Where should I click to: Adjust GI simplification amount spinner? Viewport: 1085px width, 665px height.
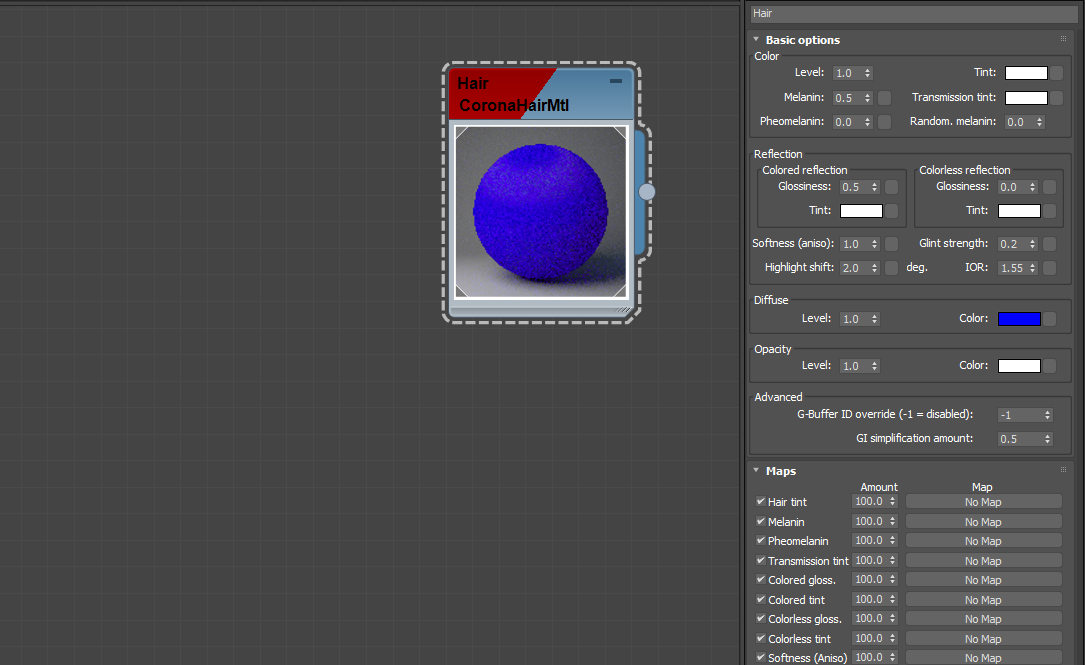click(1048, 439)
